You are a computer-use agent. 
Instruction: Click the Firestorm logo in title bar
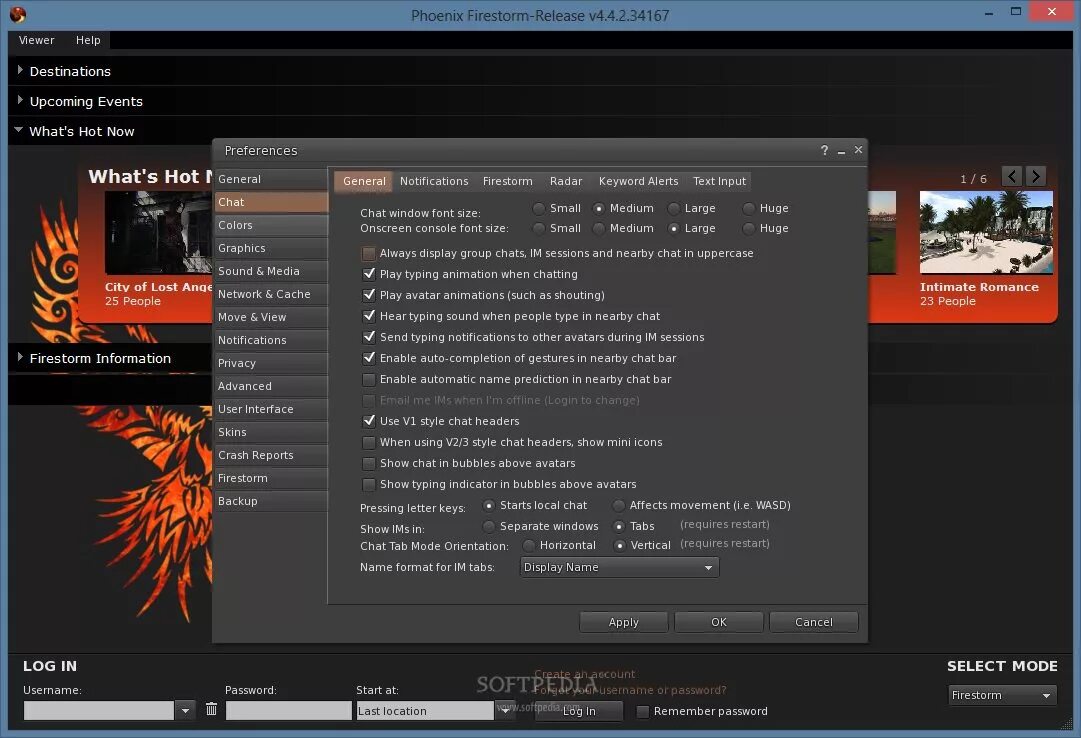[17, 14]
